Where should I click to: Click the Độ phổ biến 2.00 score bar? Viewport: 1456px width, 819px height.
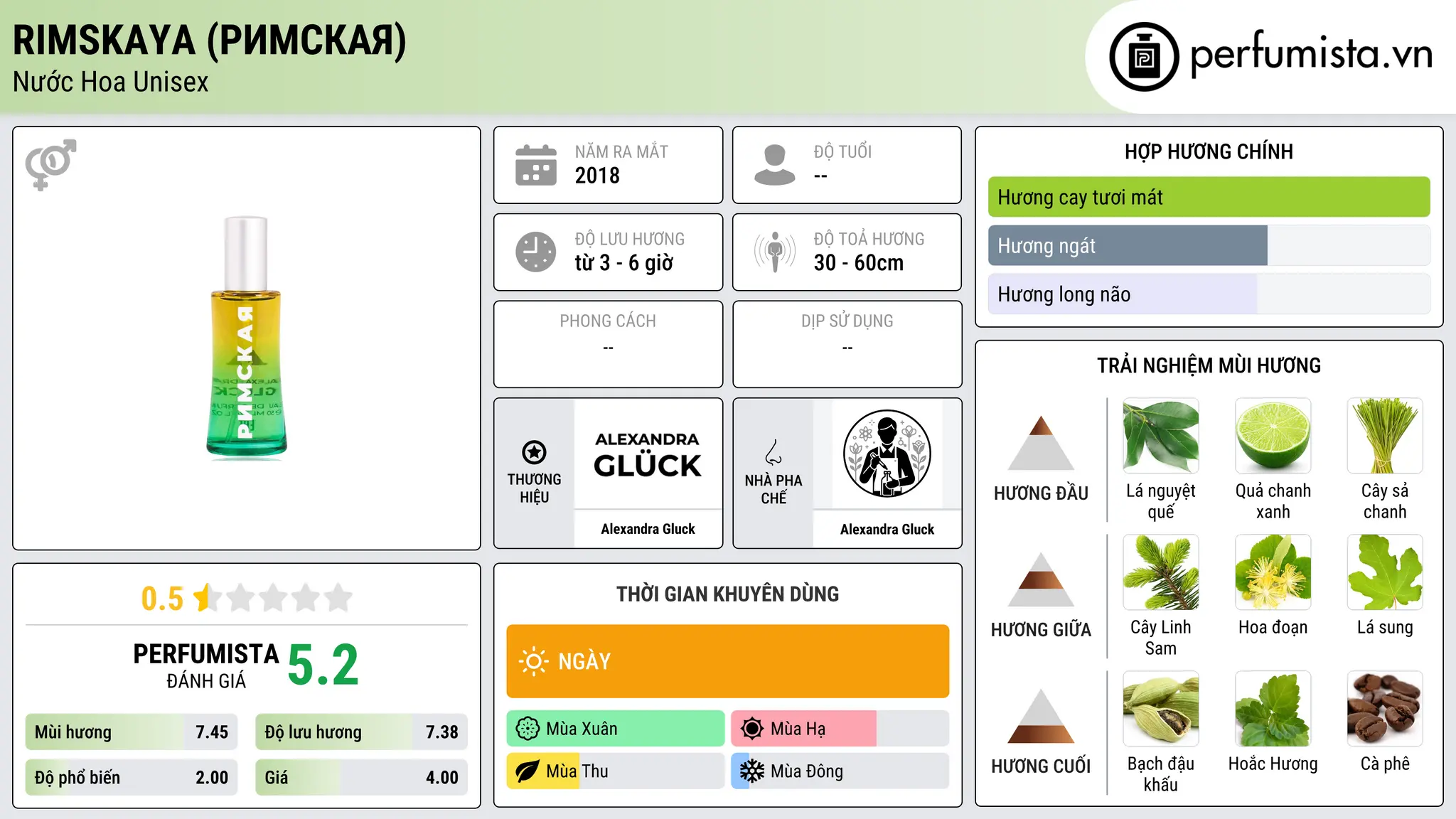[132, 777]
